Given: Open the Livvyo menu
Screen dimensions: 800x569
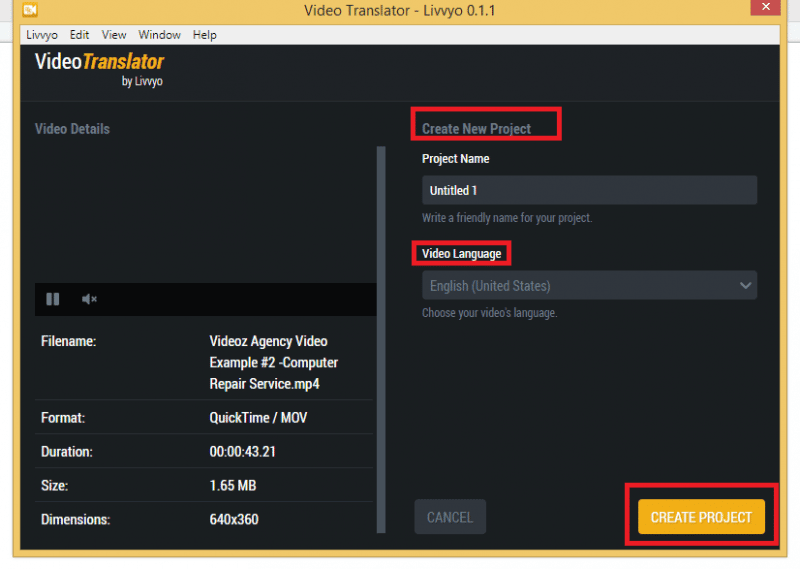Looking at the screenshot, I should (42, 35).
